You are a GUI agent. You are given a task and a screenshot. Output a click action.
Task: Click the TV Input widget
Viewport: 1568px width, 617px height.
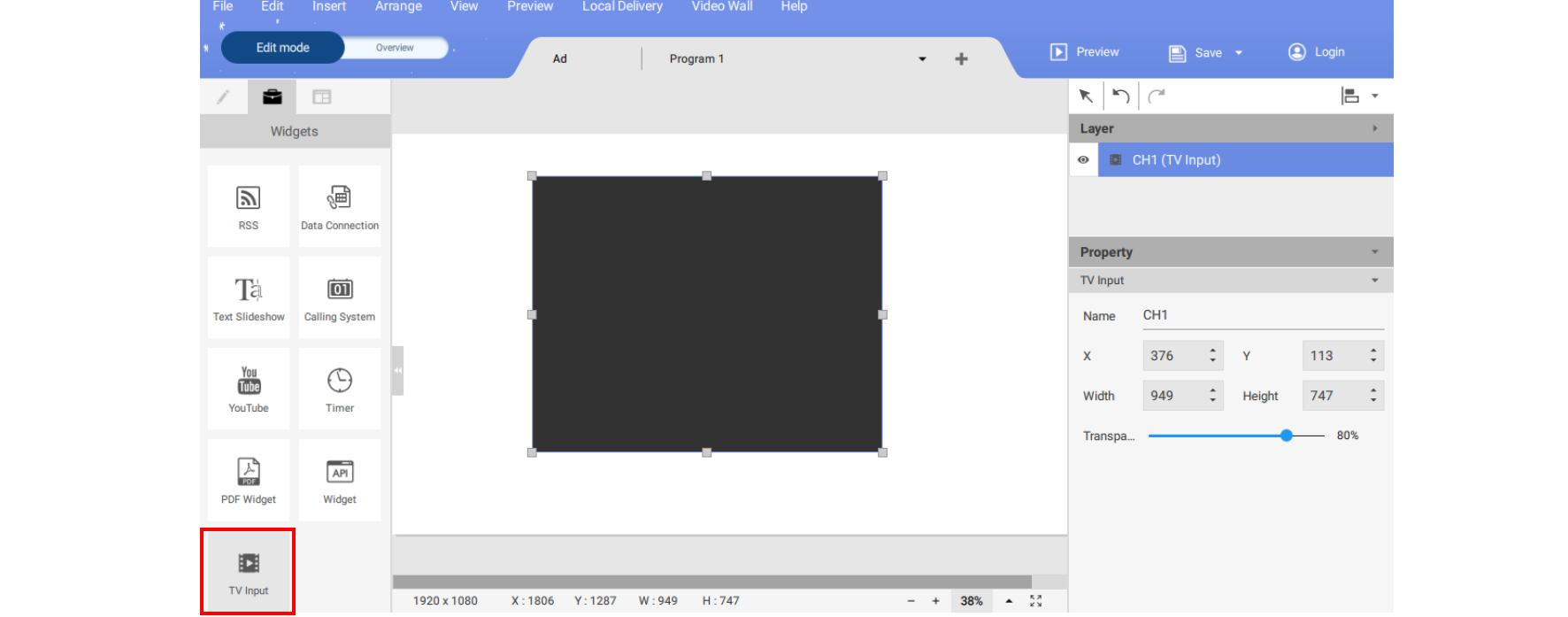coord(249,572)
